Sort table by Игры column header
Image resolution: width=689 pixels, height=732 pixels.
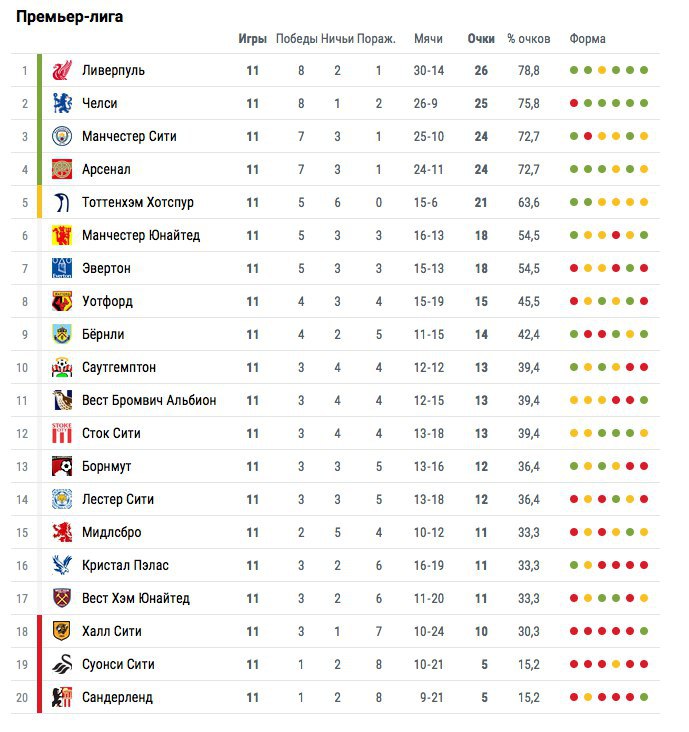click(x=252, y=39)
